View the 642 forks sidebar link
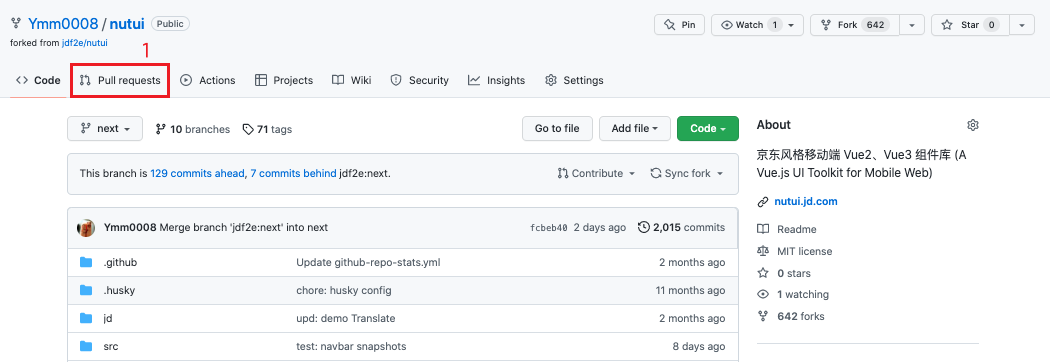The width and height of the screenshot is (1050, 362). [800, 316]
